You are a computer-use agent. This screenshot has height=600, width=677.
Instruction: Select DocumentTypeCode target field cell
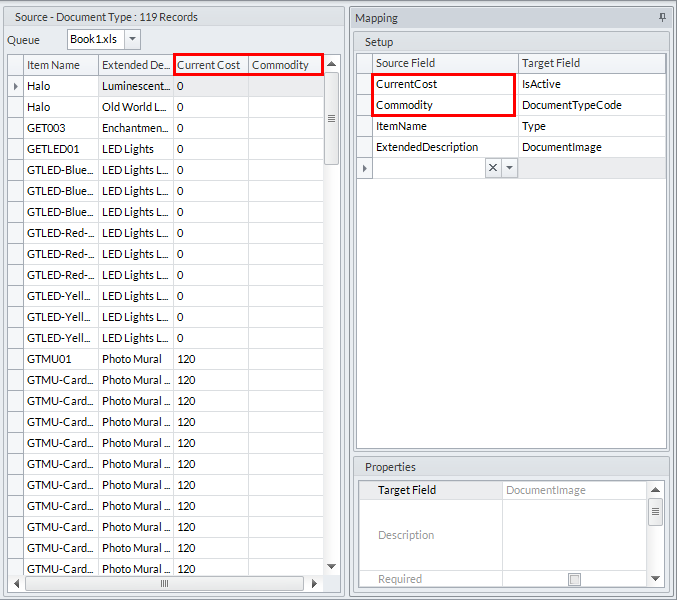click(x=590, y=105)
